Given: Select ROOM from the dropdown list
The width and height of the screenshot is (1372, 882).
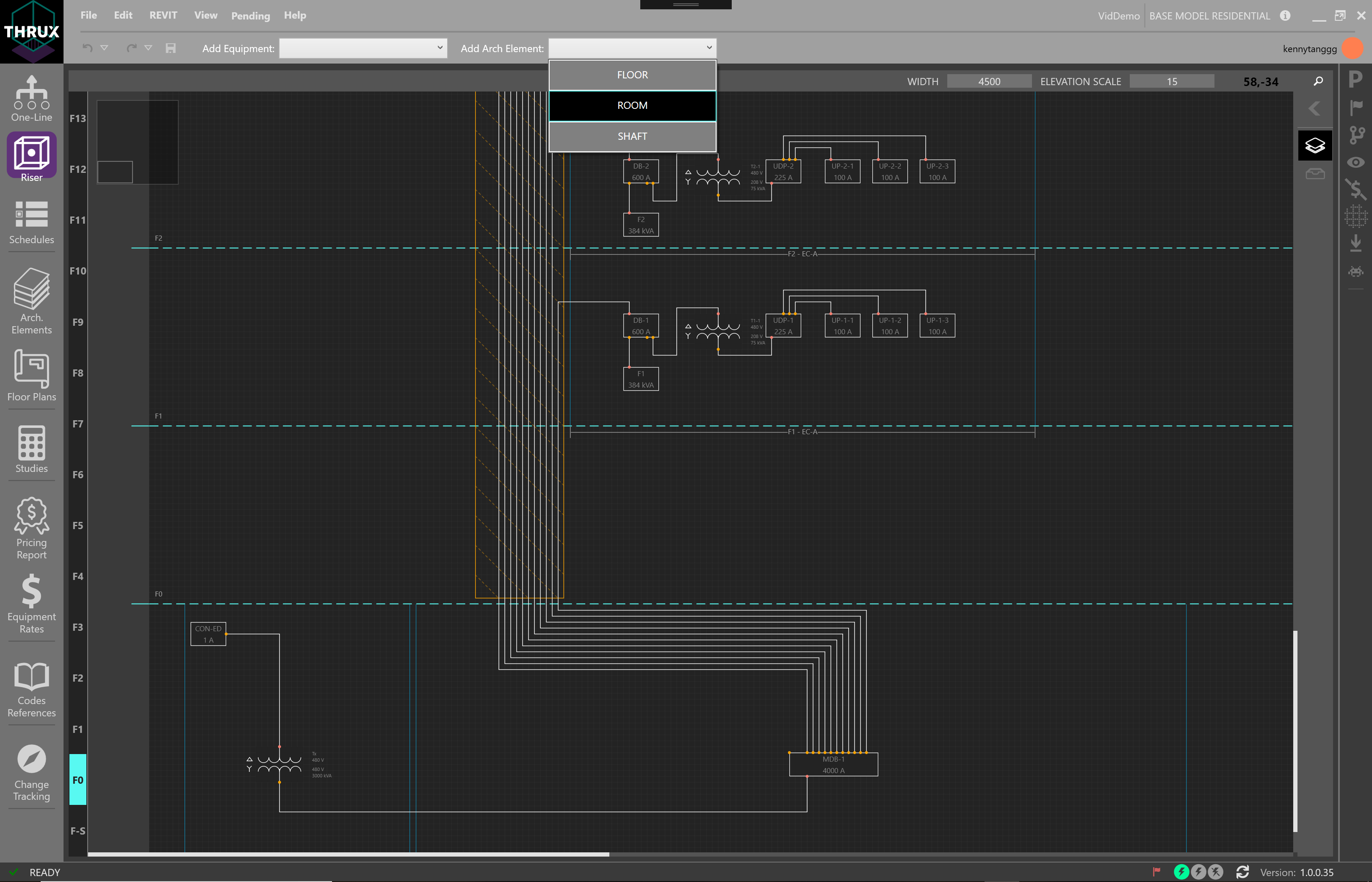Looking at the screenshot, I should 632,105.
